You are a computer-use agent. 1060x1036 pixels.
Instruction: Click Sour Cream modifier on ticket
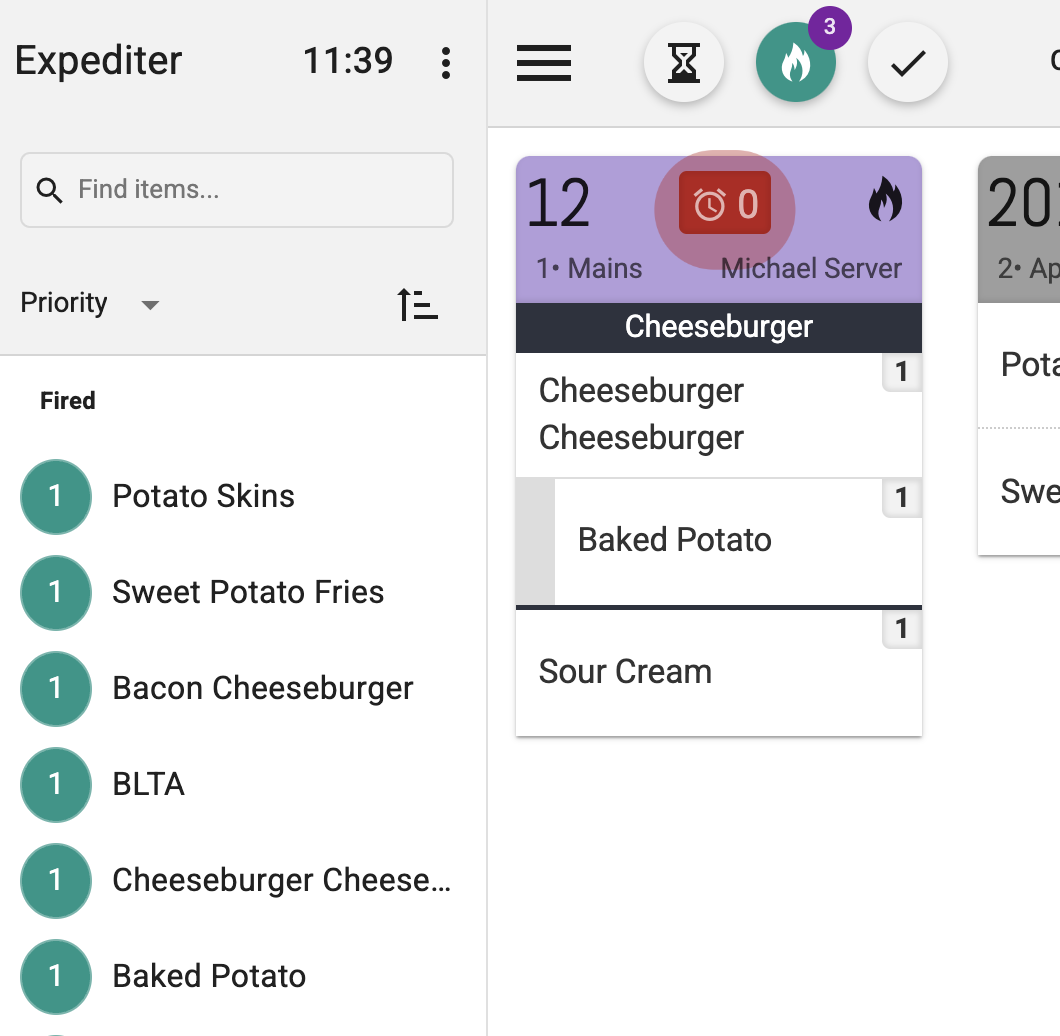(625, 672)
